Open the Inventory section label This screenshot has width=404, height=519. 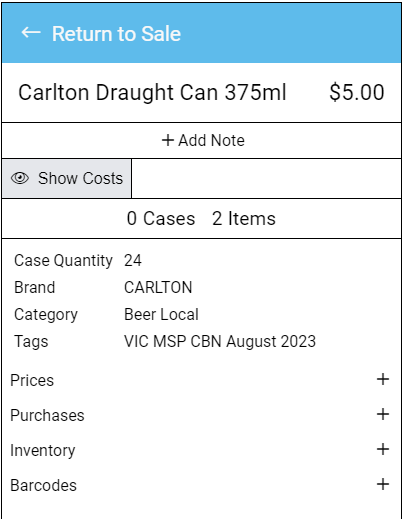43,451
